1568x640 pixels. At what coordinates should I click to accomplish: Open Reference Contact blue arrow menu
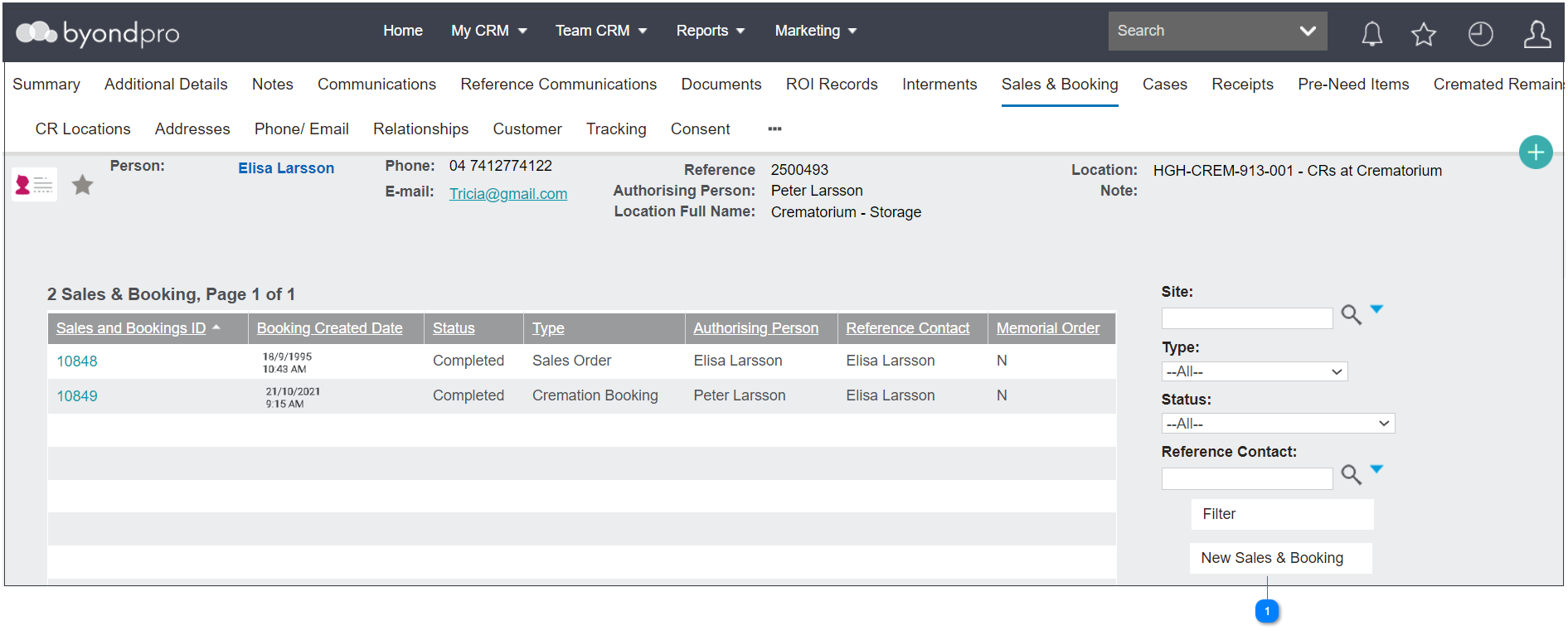pyautogui.click(x=1376, y=469)
